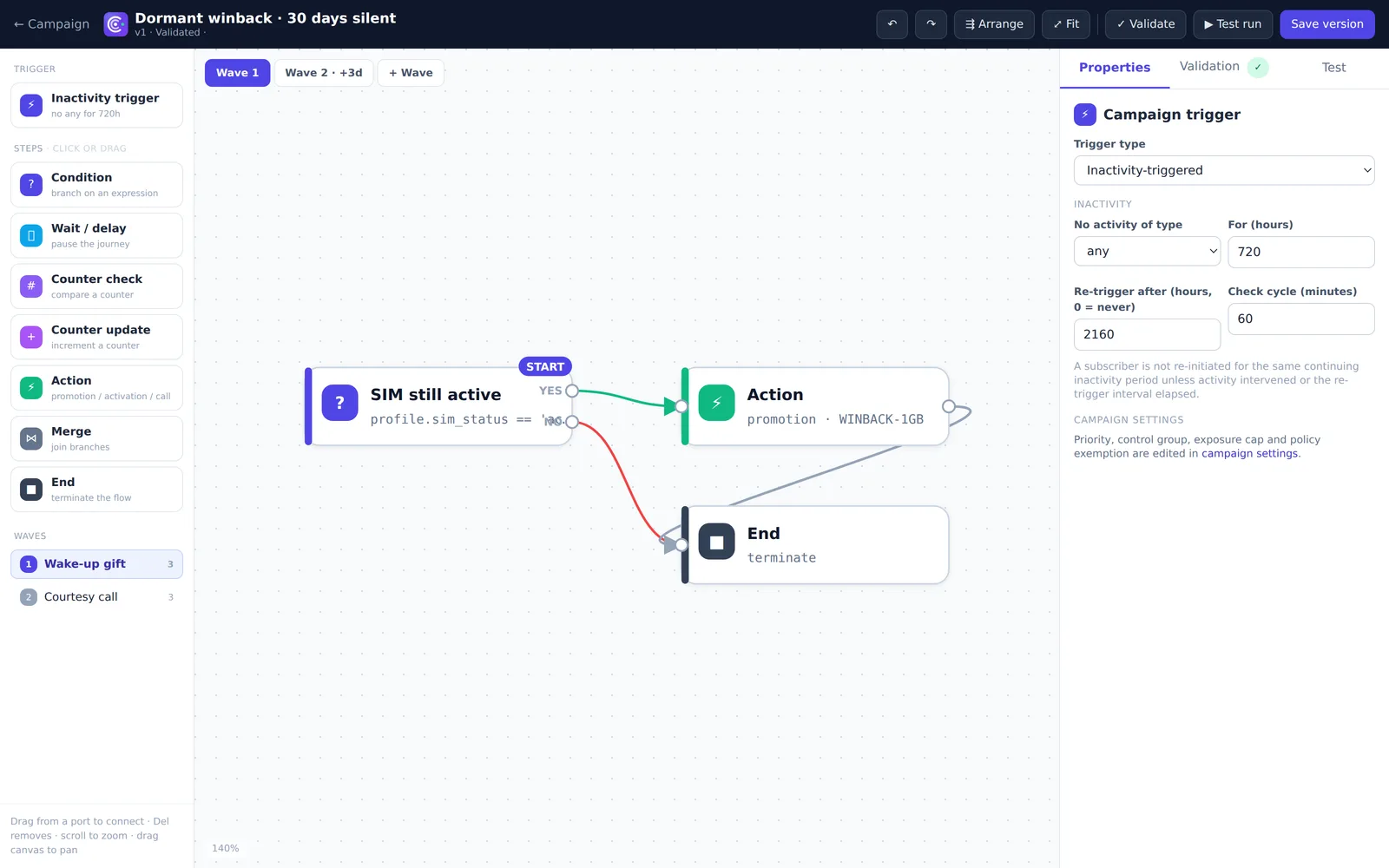Click the green lightning icon on Action node

coord(716,403)
